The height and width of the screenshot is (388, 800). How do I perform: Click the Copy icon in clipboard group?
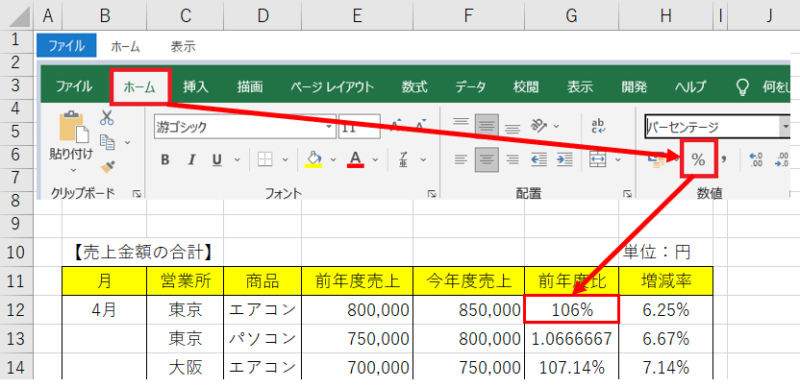[107, 141]
